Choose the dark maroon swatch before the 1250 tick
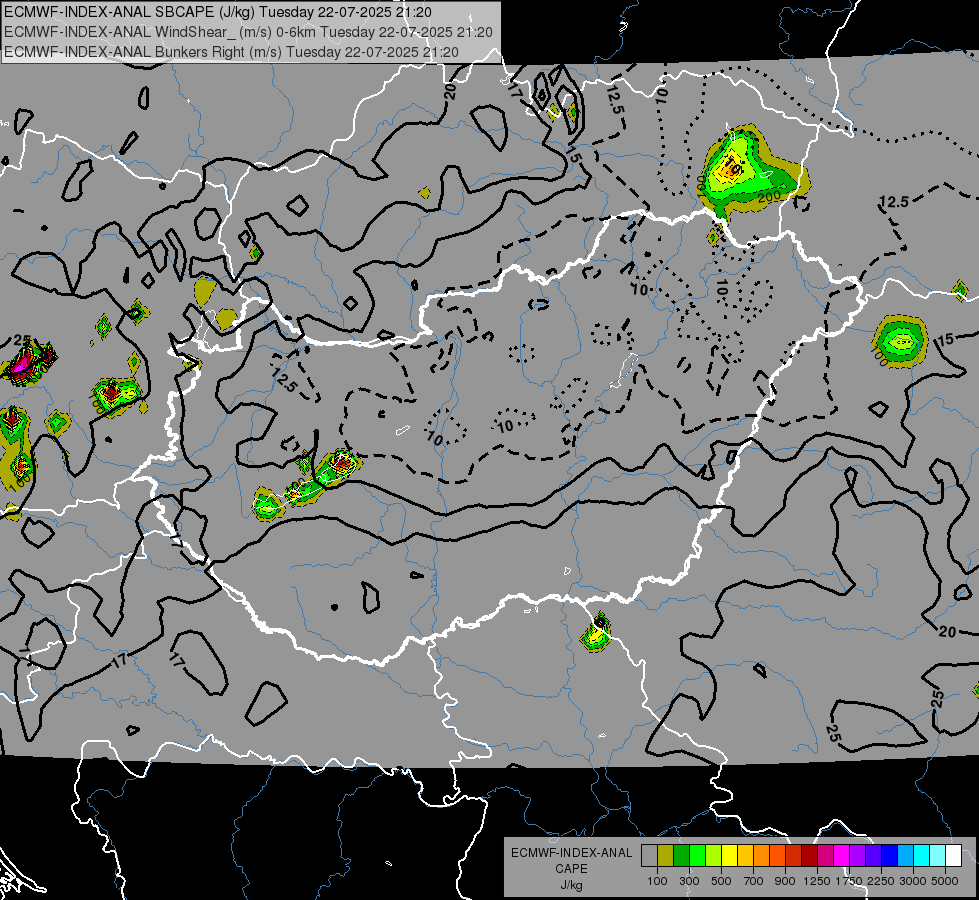979x900 pixels. point(809,856)
